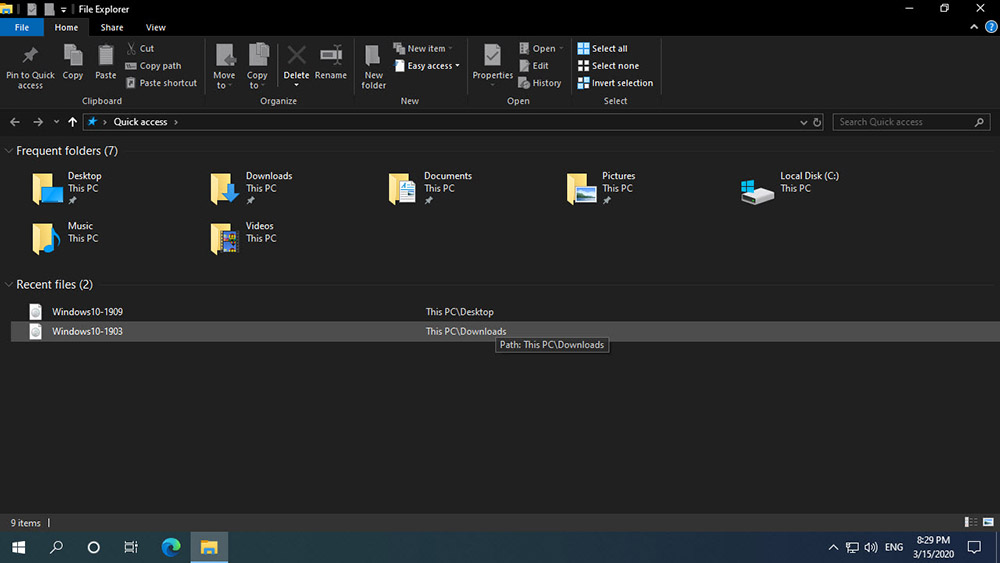
Task: Go up one level with Up arrow
Action: click(72, 122)
